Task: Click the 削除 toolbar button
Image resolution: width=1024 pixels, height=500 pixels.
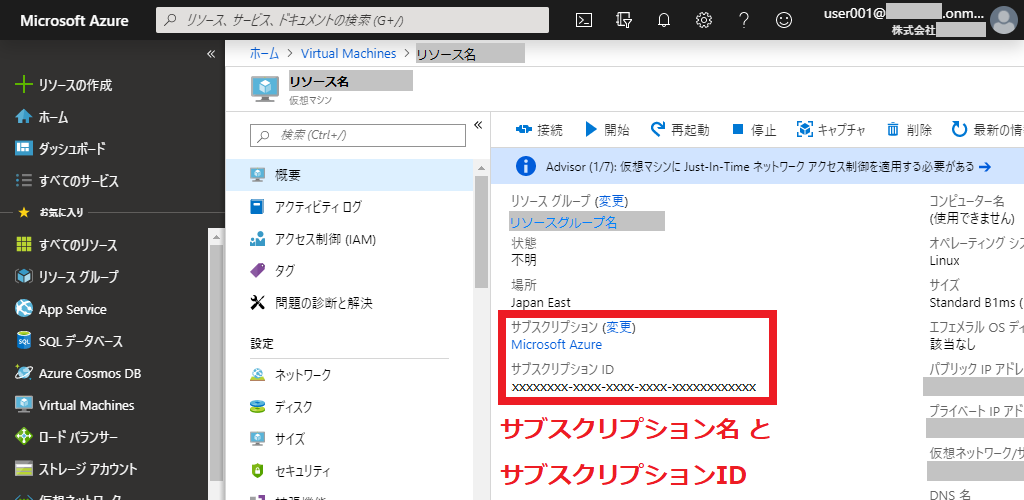Action: pyautogui.click(x=909, y=130)
